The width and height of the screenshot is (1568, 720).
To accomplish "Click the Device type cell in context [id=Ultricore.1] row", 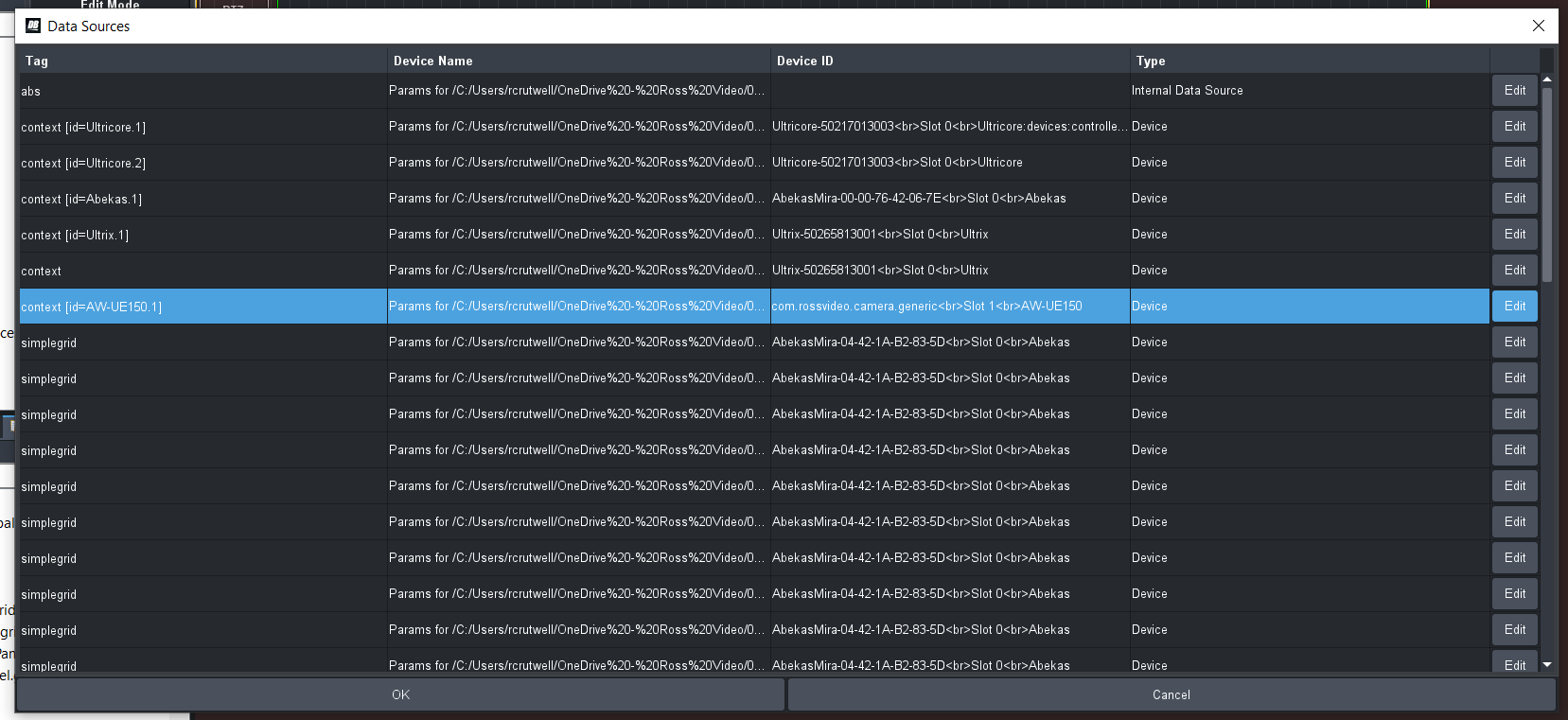I will 1310,127.
